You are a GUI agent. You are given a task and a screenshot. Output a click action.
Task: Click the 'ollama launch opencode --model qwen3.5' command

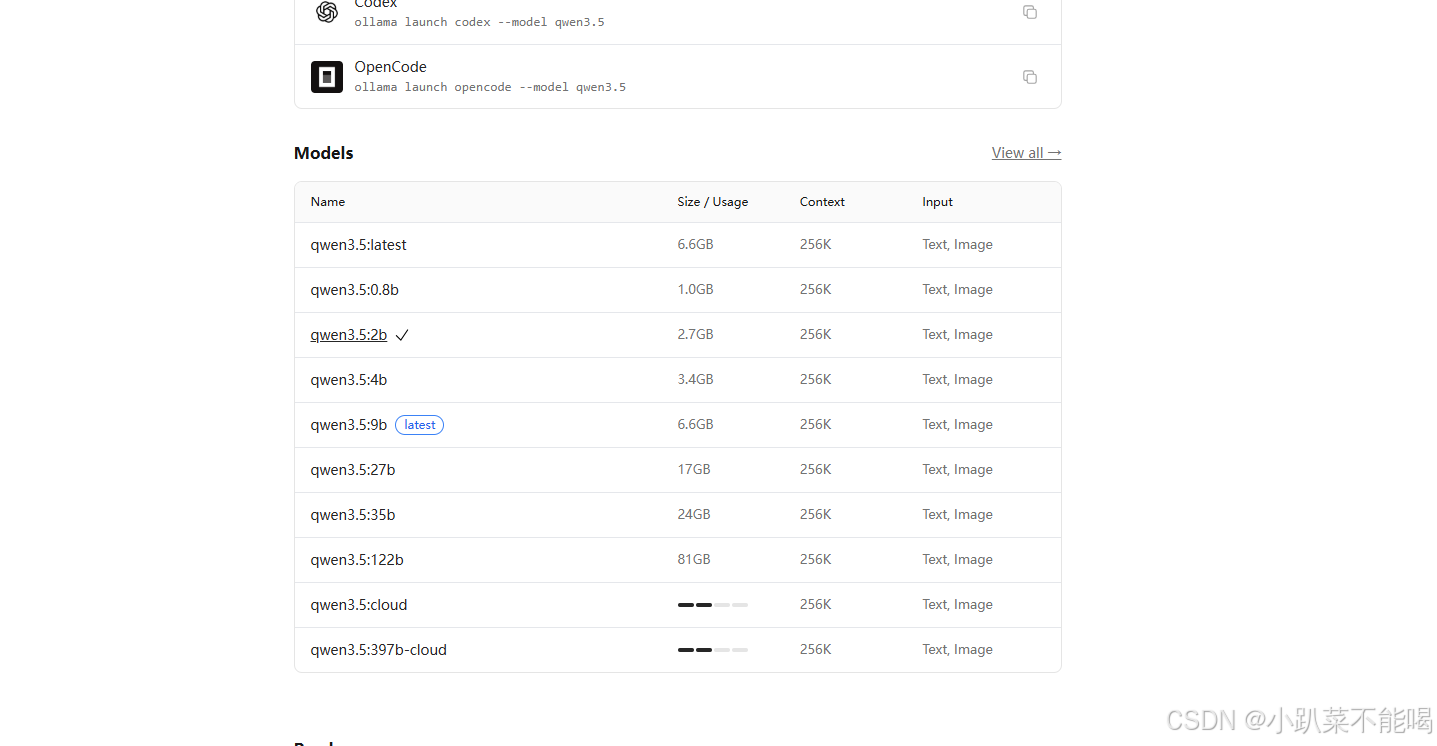[490, 87]
